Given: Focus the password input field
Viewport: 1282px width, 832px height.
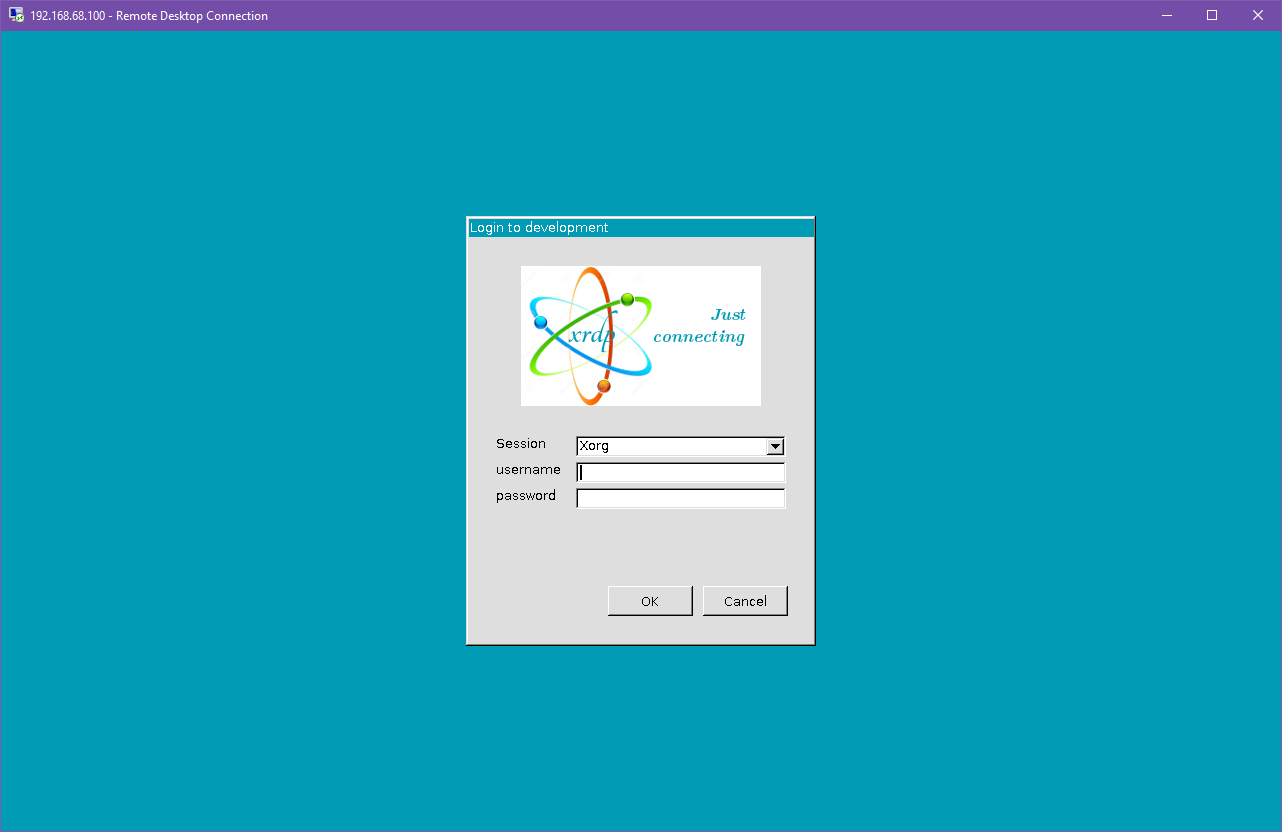Looking at the screenshot, I should tap(681, 499).
